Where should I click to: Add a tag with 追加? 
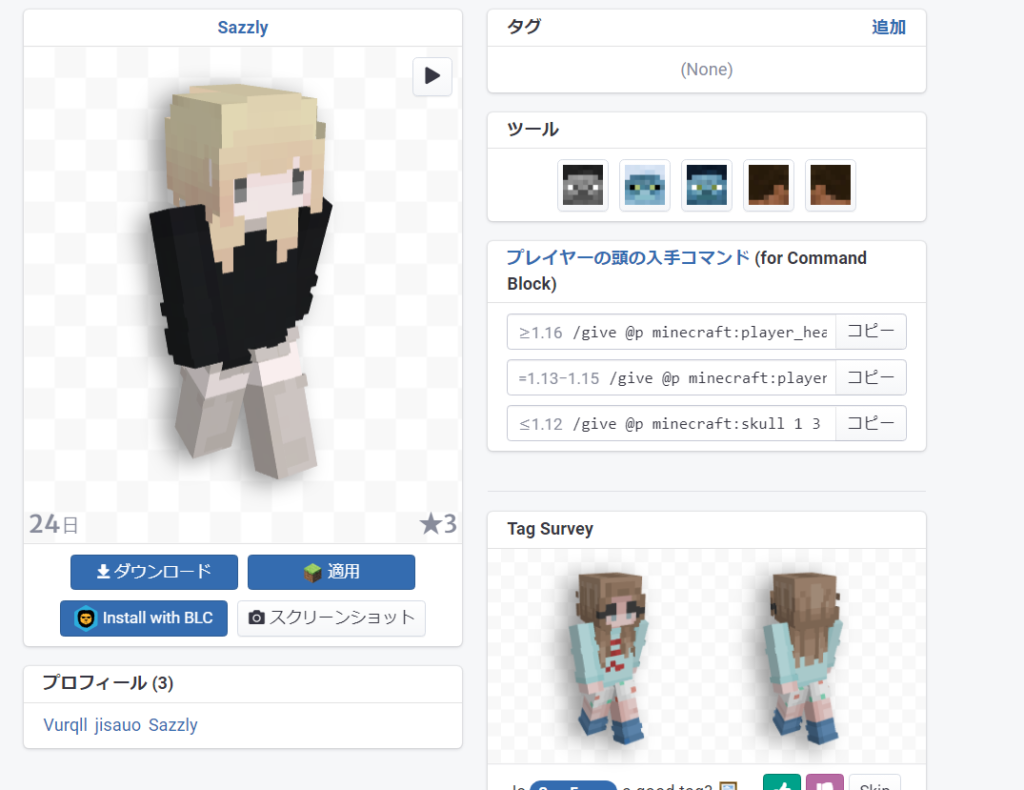click(x=889, y=27)
